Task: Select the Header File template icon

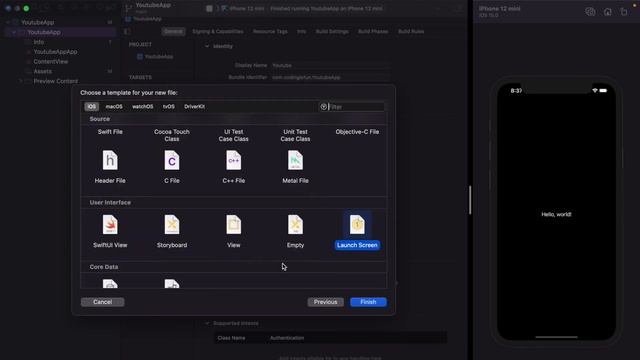Action: pyautogui.click(x=110, y=160)
